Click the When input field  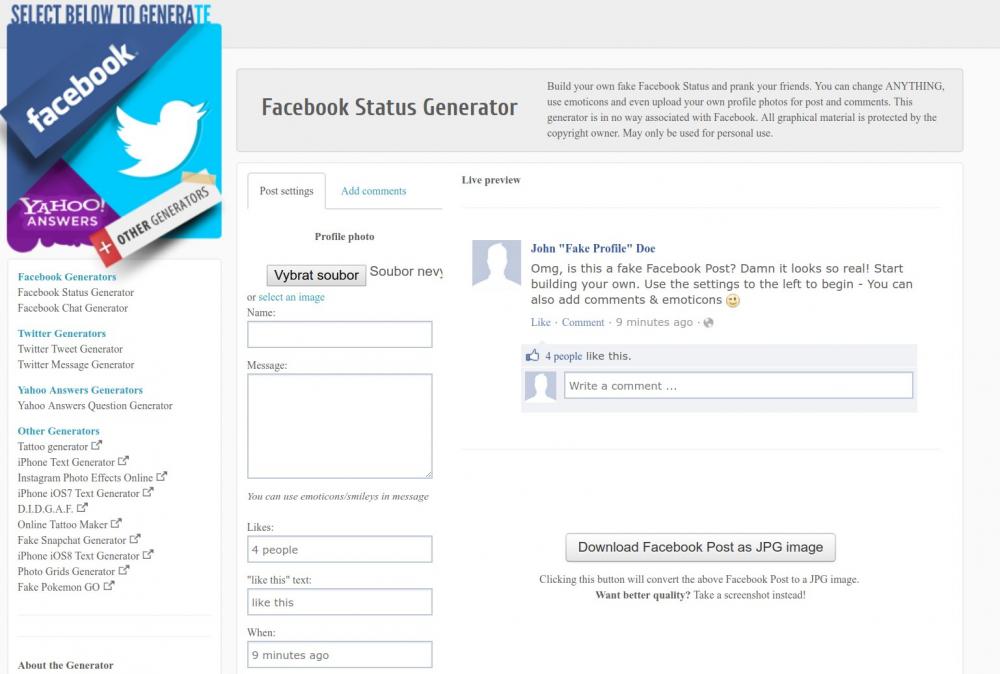tap(339, 655)
